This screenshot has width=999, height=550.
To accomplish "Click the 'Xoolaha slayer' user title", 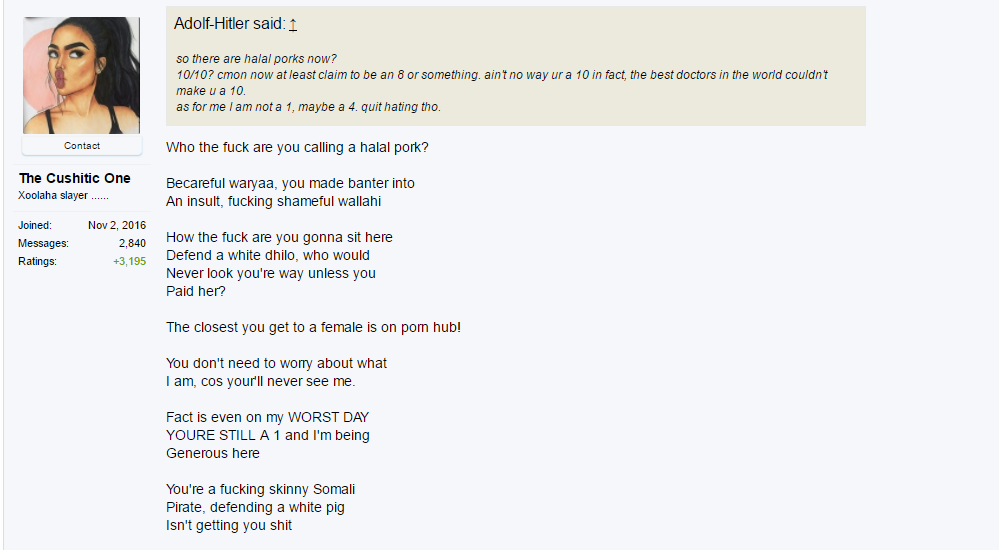I will (x=63, y=196).
